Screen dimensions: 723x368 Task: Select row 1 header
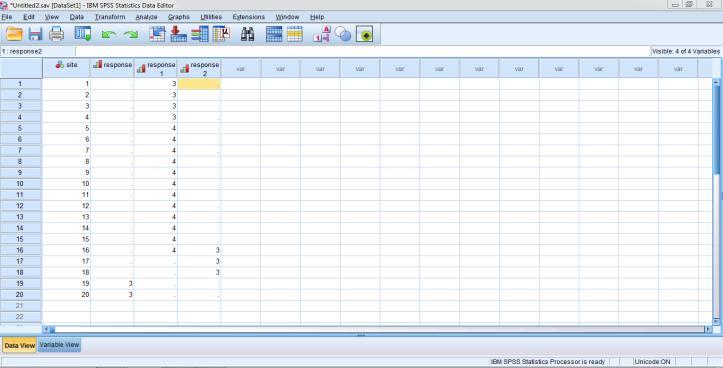(x=21, y=84)
